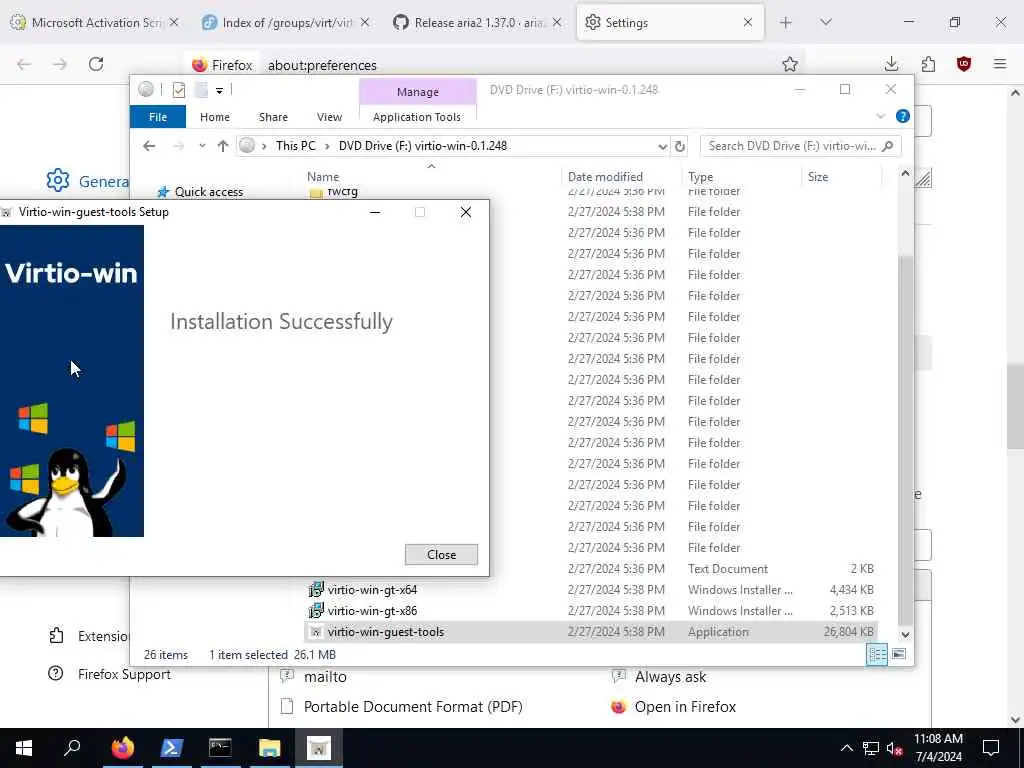Click New folder quick access toolbar icon
Image resolution: width=1024 pixels, height=768 pixels.
coord(201,90)
